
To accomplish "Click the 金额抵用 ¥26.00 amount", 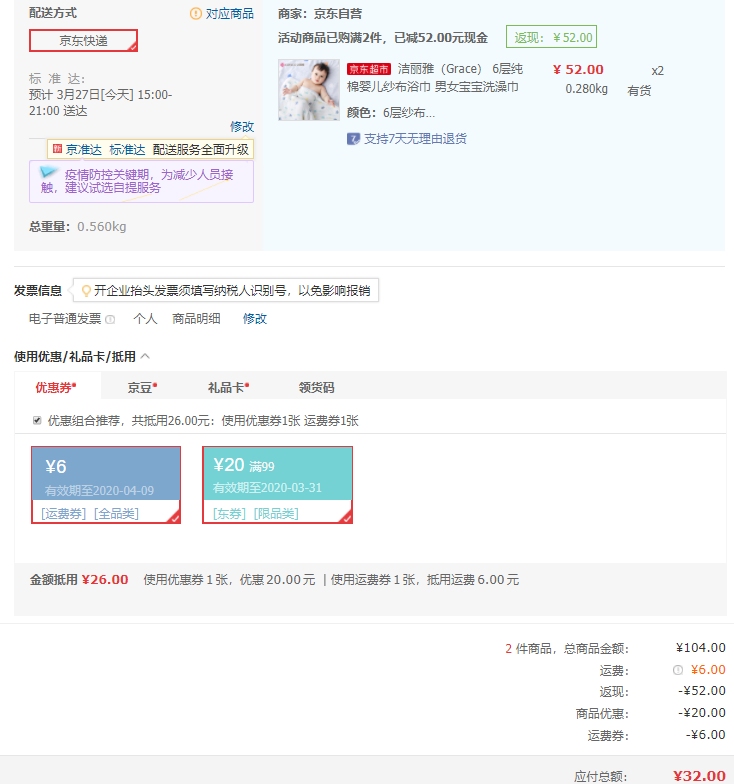I will click(x=105, y=580).
